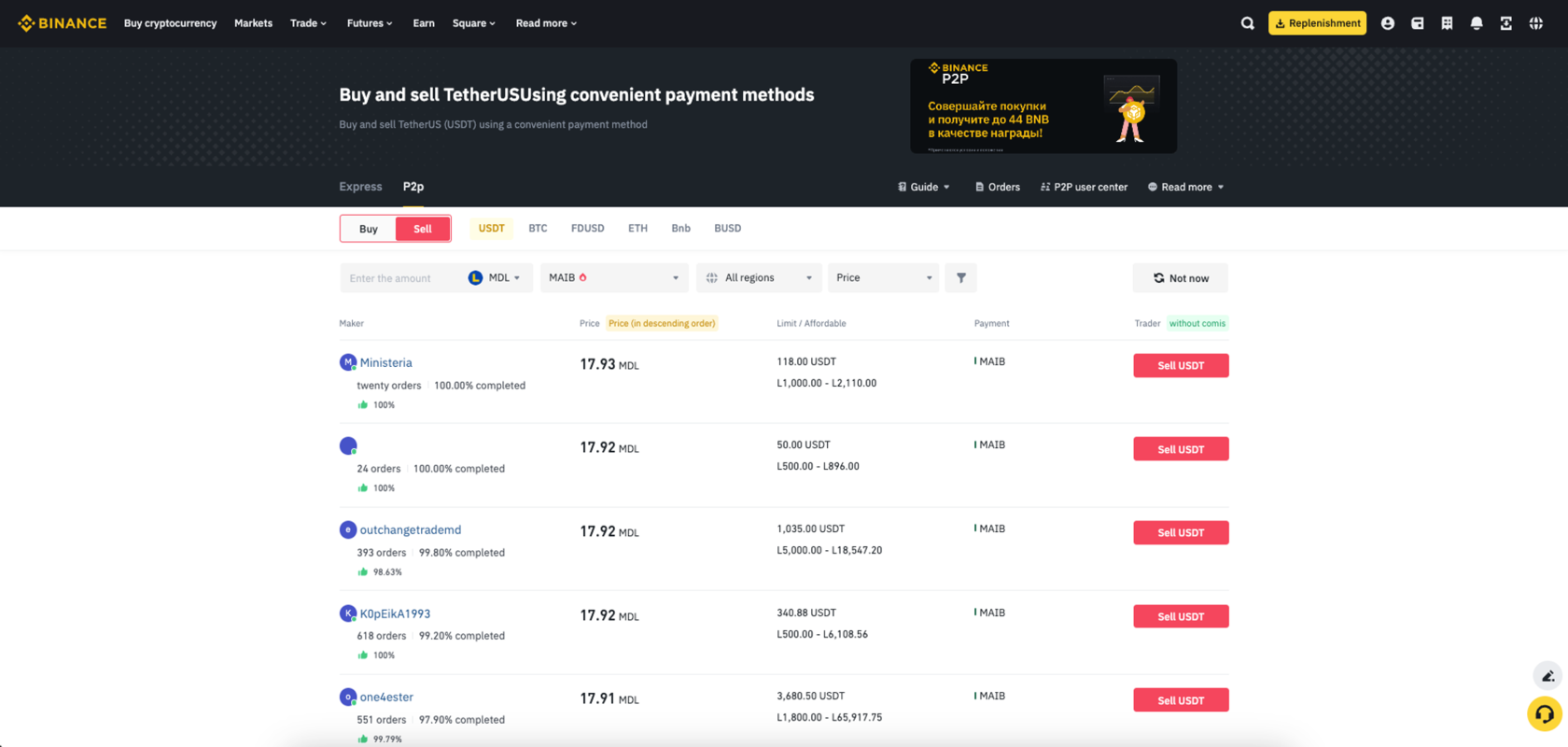The width and height of the screenshot is (1568, 747).
Task: Click the Not now refresh button
Action: (1181, 278)
